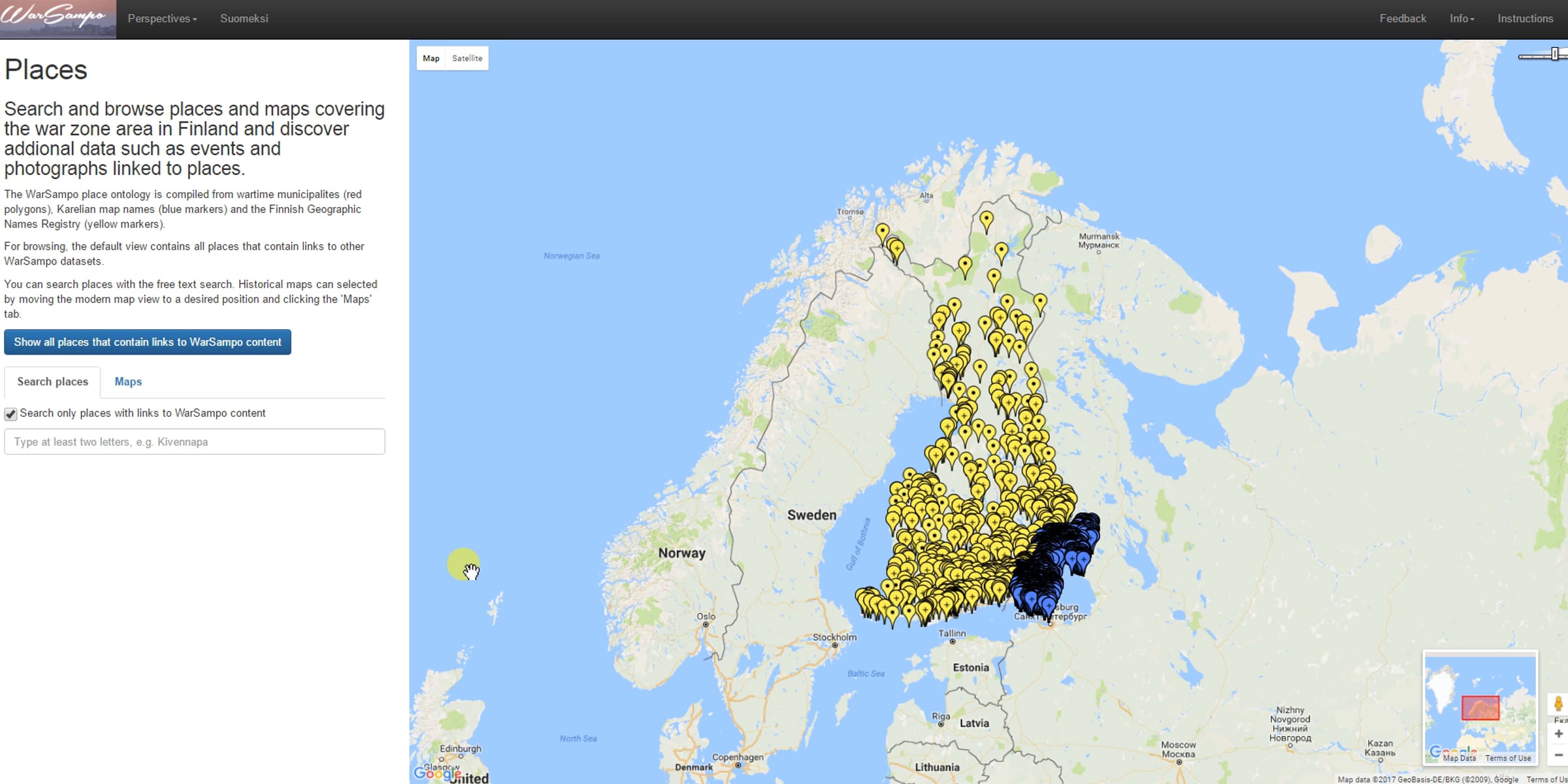Viewport: 1568px width, 784px height.
Task: Open Street View pegman icon
Action: click(1558, 704)
